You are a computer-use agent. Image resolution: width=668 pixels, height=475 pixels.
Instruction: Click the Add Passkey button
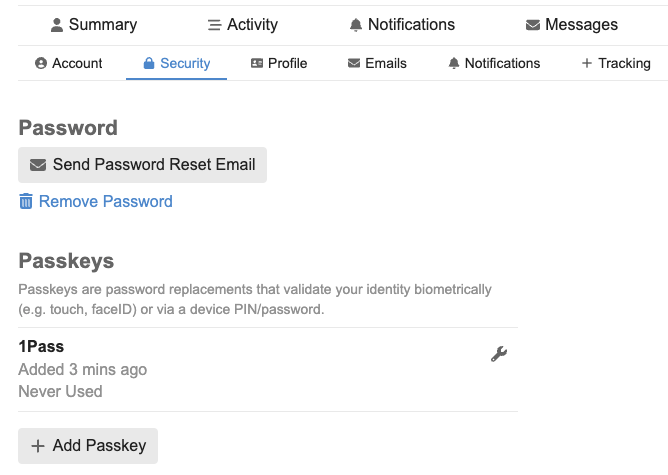coord(88,446)
